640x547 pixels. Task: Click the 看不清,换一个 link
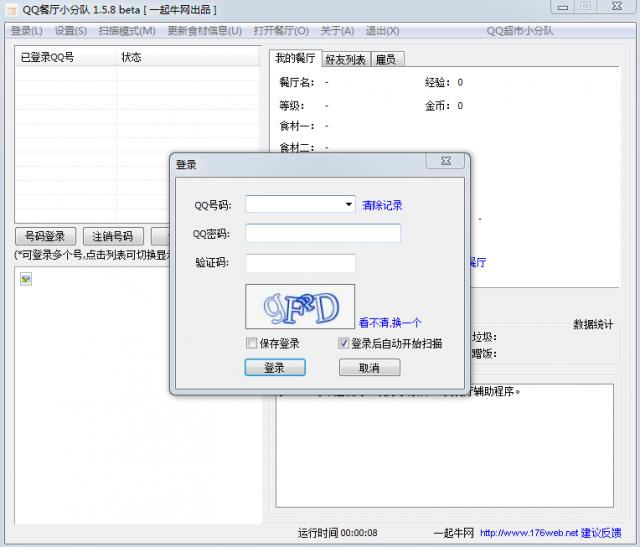pyautogui.click(x=390, y=323)
